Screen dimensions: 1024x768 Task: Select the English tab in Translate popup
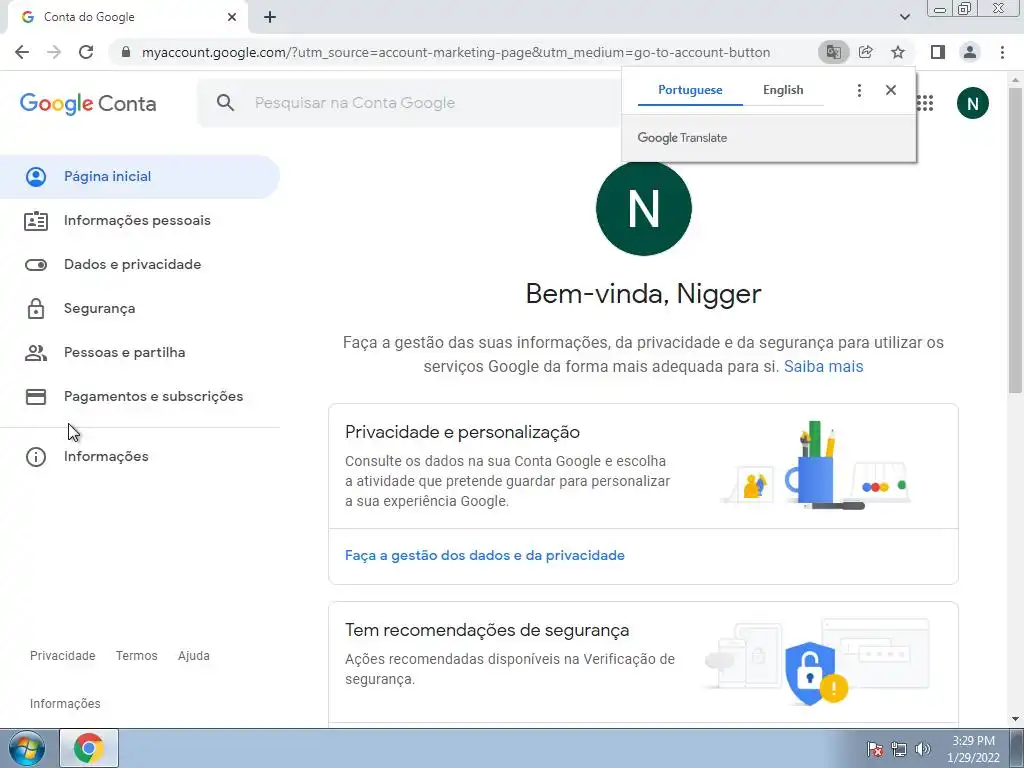(x=783, y=90)
